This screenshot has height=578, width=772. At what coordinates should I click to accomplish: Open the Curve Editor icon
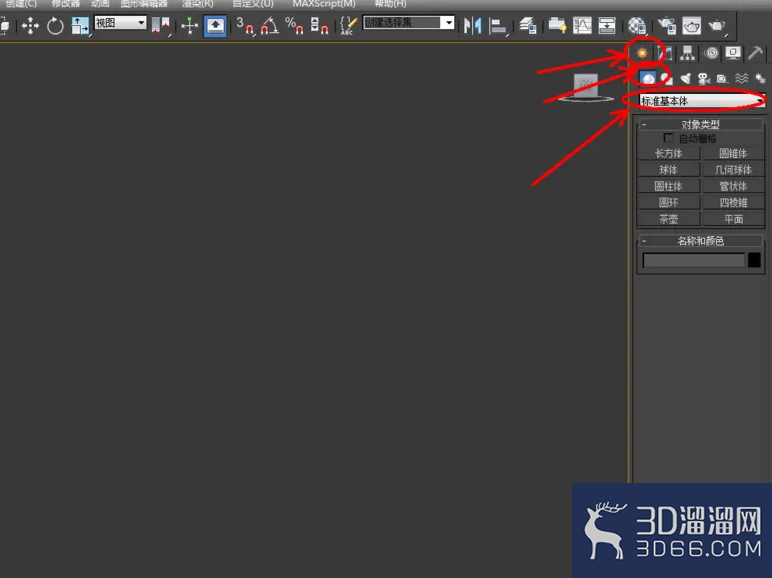click(x=582, y=26)
